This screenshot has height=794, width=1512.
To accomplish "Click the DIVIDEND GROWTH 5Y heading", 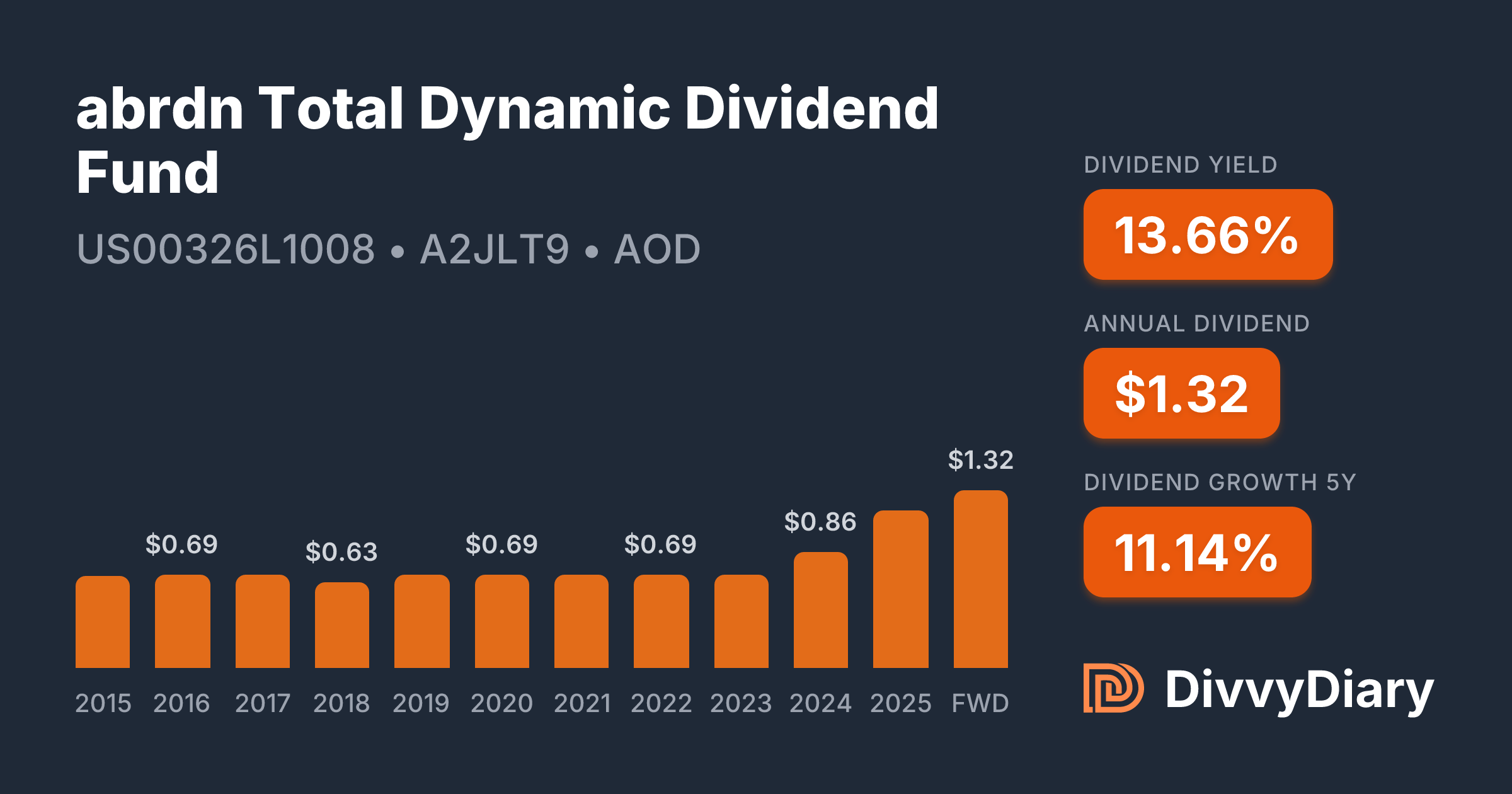I will tap(1219, 482).
